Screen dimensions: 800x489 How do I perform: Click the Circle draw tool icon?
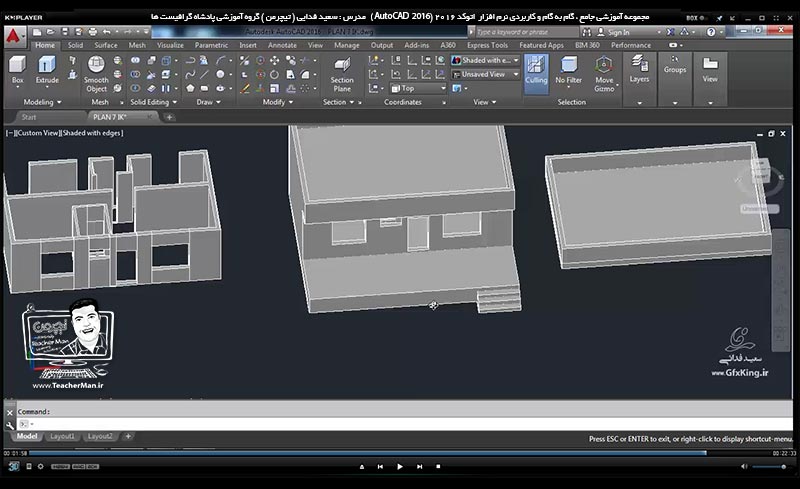click(x=220, y=75)
